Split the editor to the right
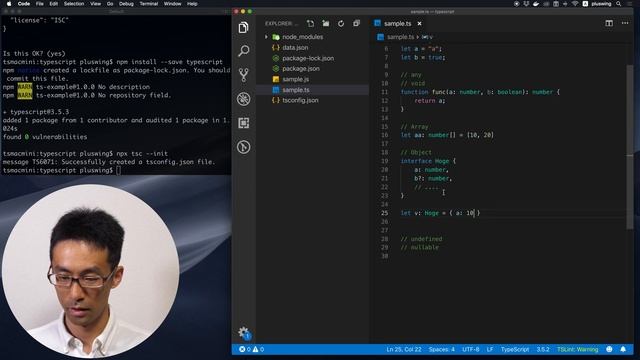The height and width of the screenshot is (360, 640). [609, 23]
